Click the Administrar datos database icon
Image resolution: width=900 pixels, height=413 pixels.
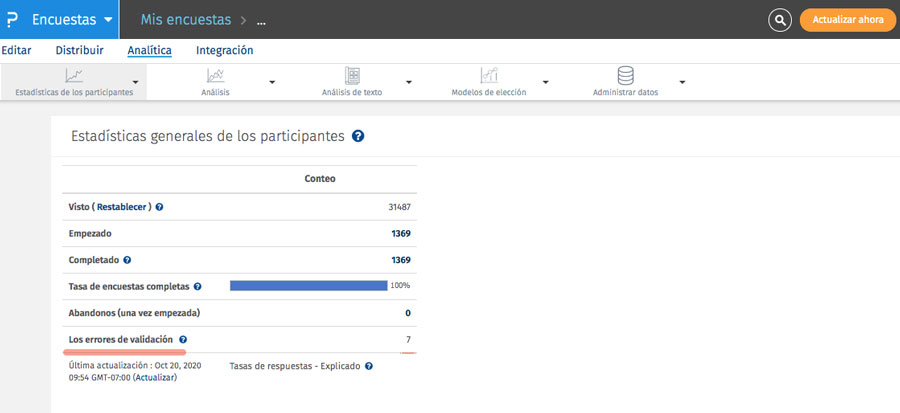[626, 75]
